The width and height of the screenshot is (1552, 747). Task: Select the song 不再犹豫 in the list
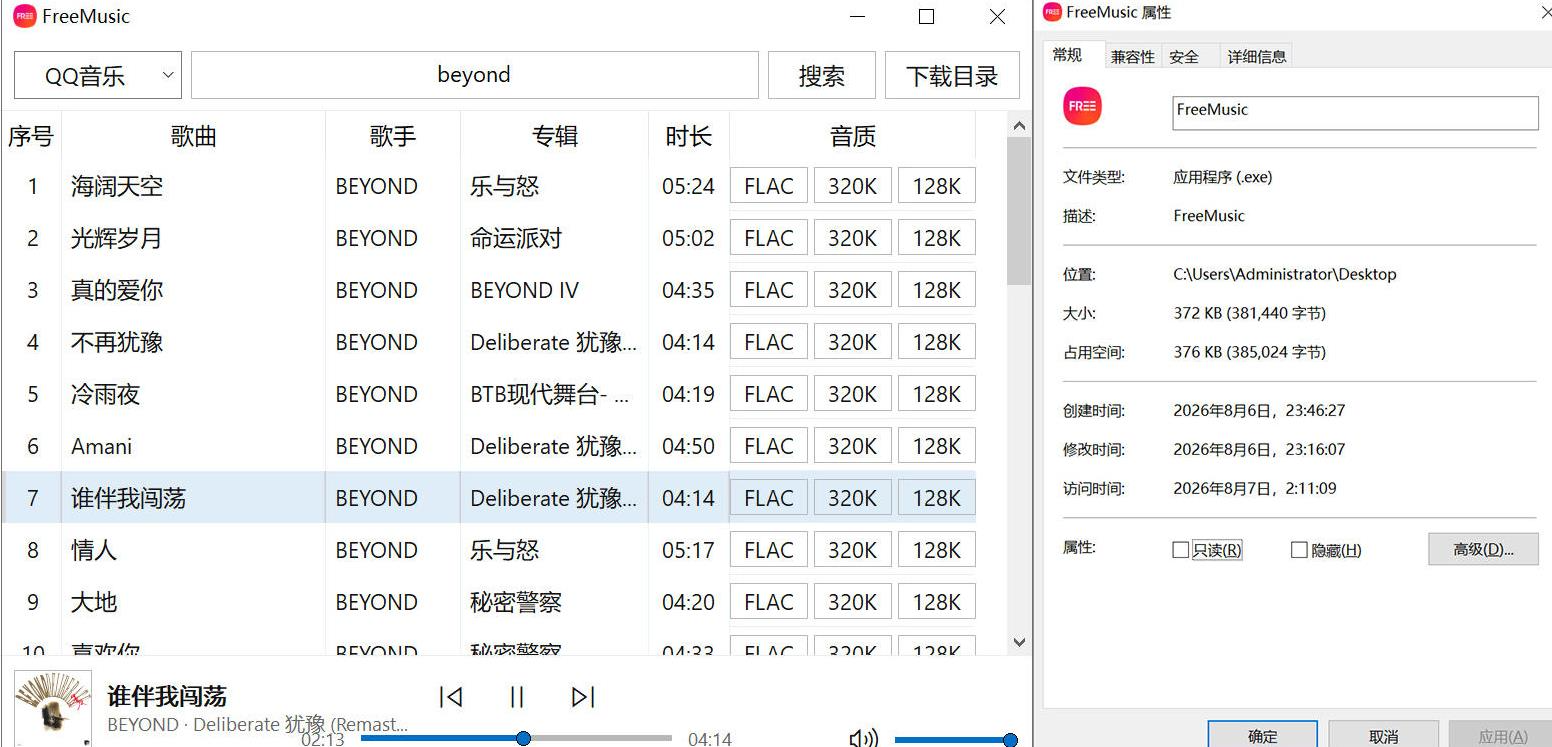[117, 342]
